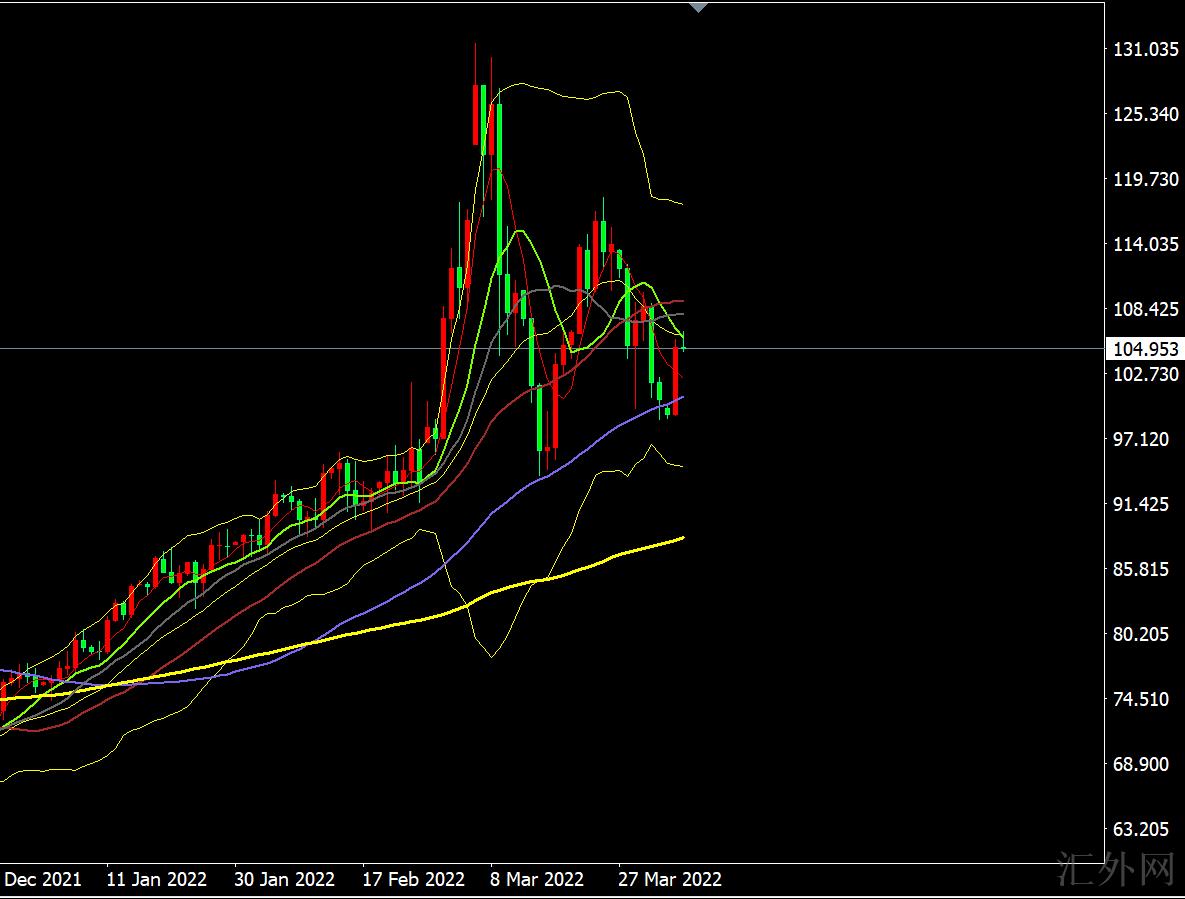This screenshot has width=1185, height=899.
Task: Select the 85.815 price scale value
Action: (1141, 569)
